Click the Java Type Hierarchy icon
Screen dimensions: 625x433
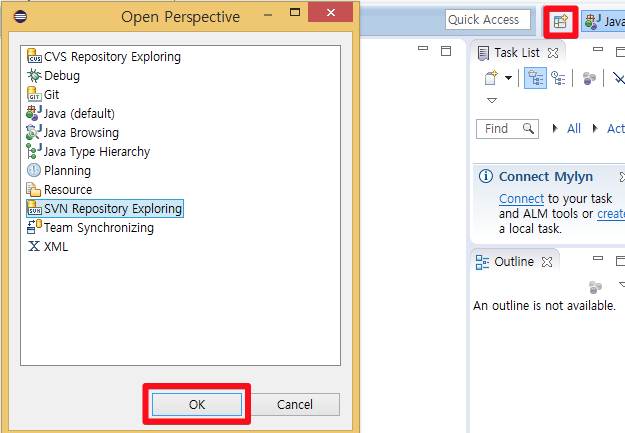(x=34, y=151)
